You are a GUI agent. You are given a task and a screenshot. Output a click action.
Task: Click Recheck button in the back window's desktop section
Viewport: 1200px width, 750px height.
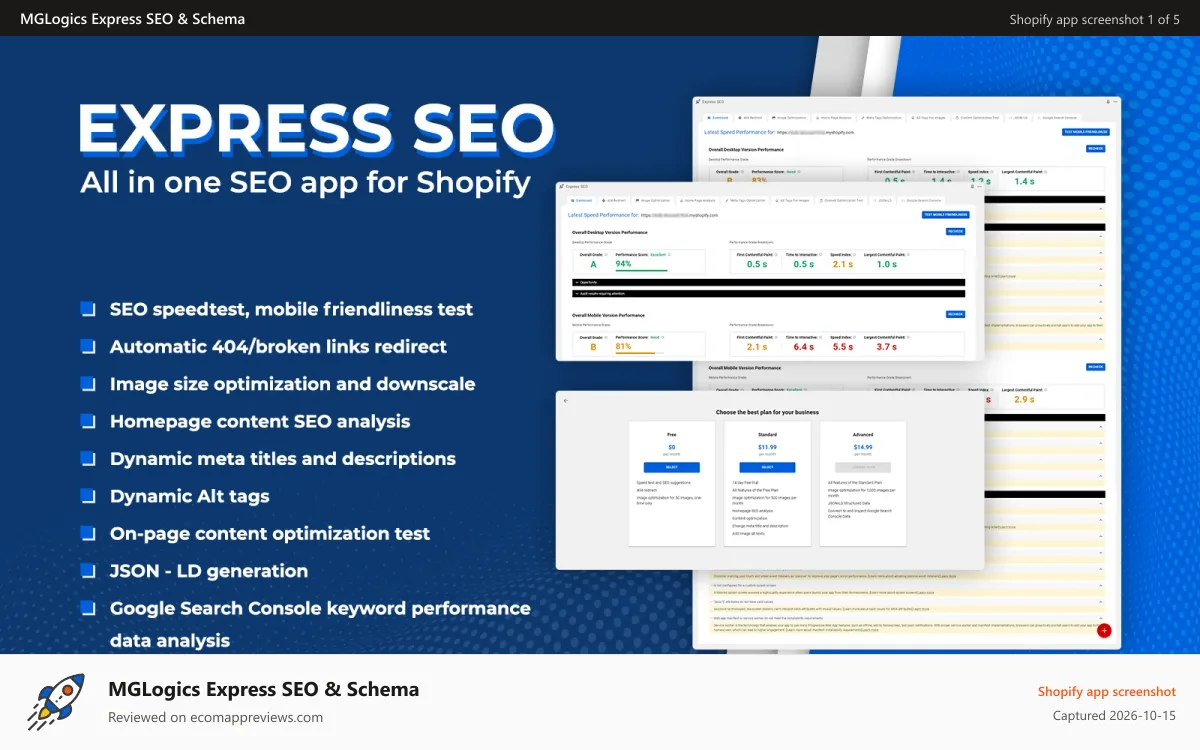[x=1096, y=148]
